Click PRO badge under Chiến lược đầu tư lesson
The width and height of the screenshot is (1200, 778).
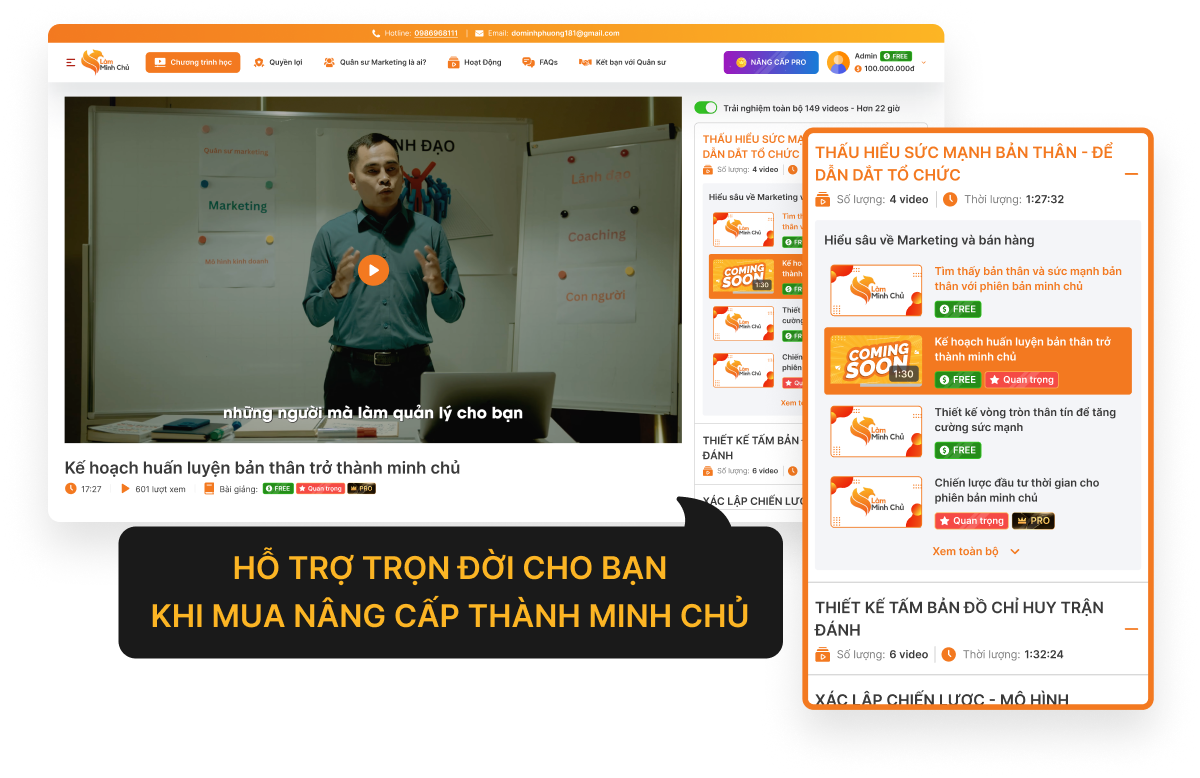coord(1033,520)
